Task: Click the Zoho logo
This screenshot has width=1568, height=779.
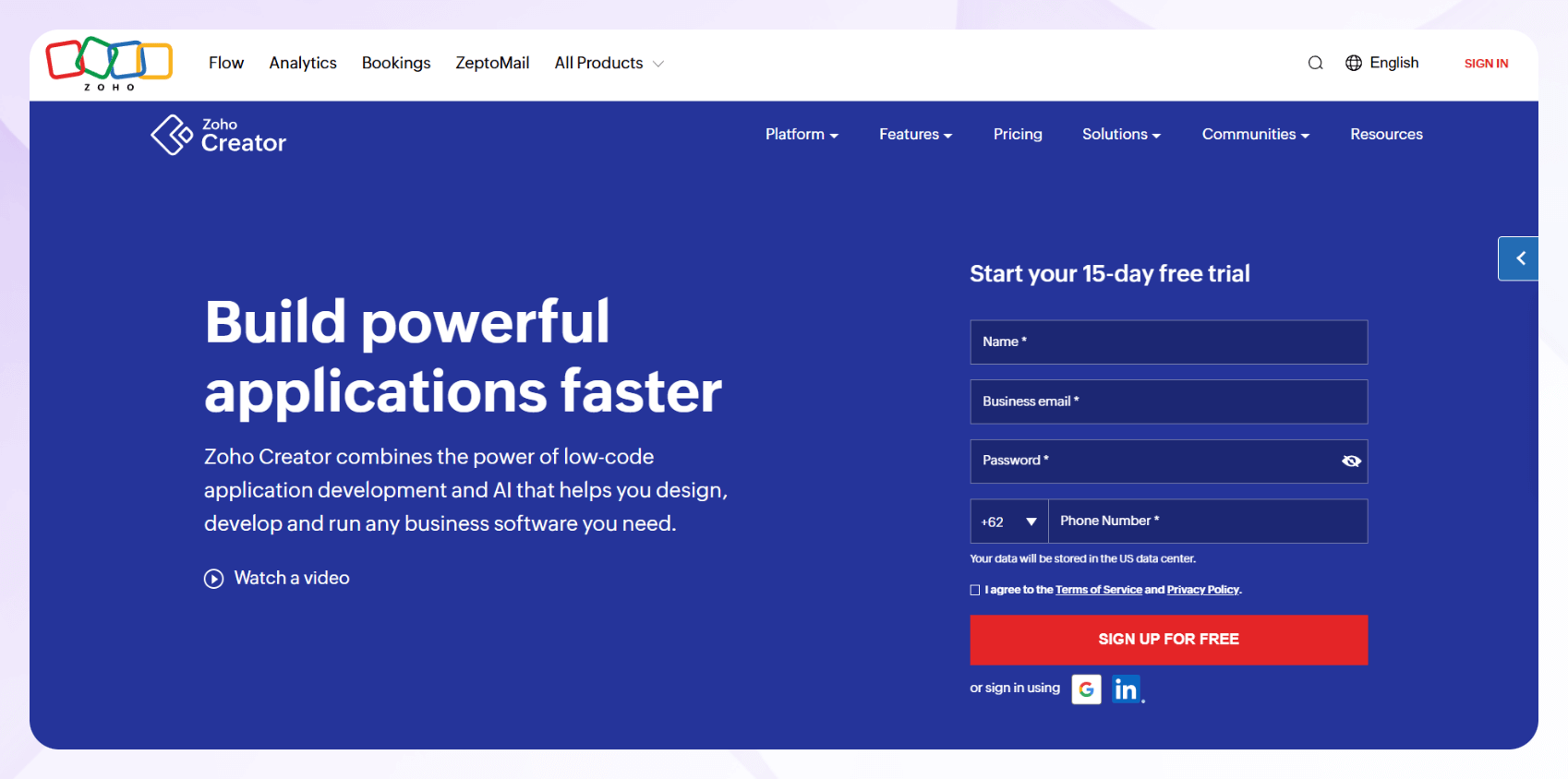Action: pos(109,64)
